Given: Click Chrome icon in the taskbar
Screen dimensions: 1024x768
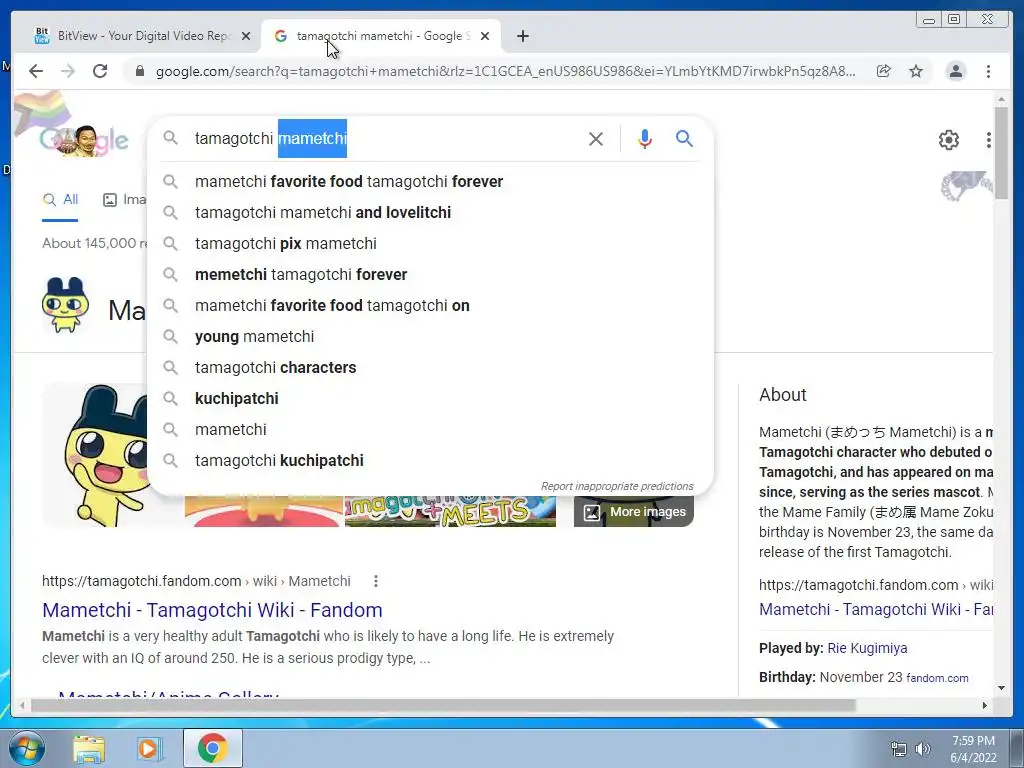Looking at the screenshot, I should pyautogui.click(x=212, y=748).
